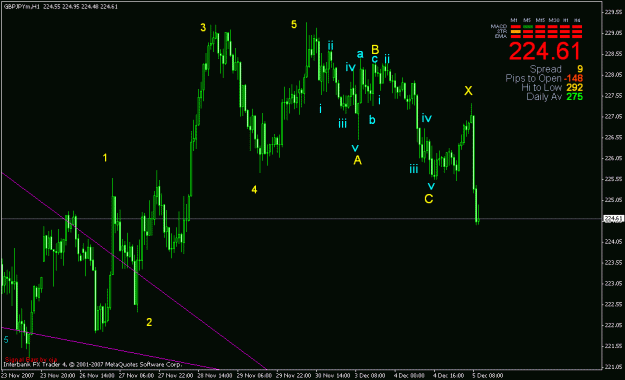Click the 4 Dec 16:00 time label
This screenshot has height=380, width=625.
[449, 376]
